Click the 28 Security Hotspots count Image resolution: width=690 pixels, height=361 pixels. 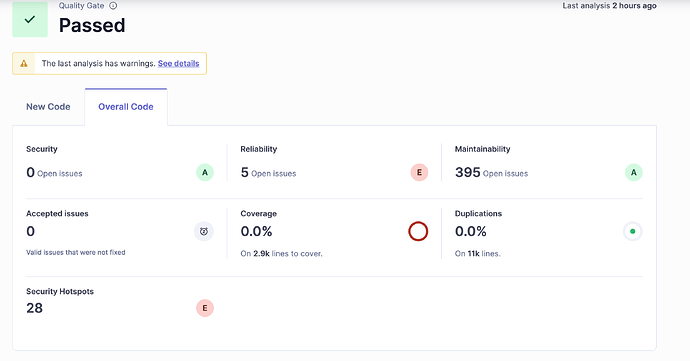coord(34,308)
